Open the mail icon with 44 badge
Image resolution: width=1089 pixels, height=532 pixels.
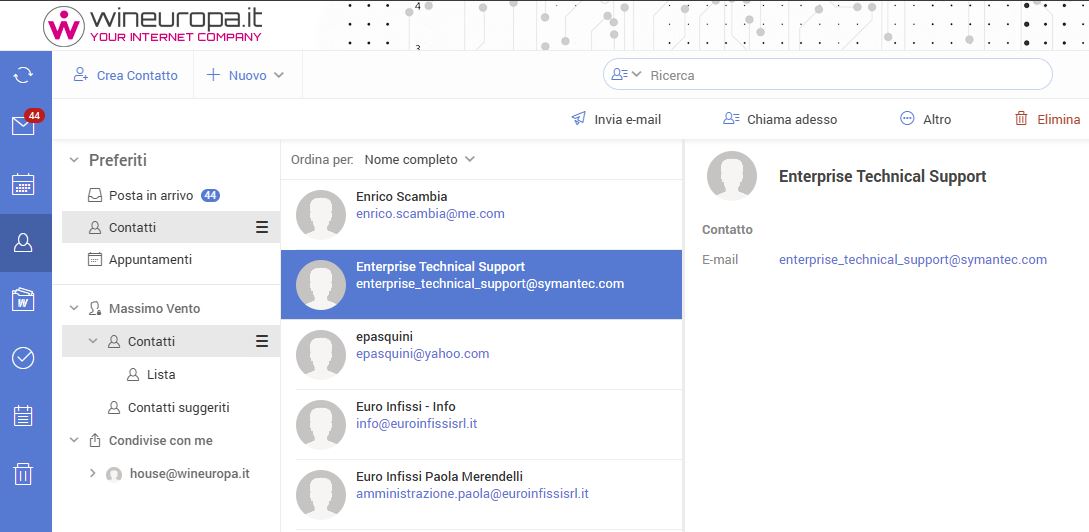coord(23,126)
